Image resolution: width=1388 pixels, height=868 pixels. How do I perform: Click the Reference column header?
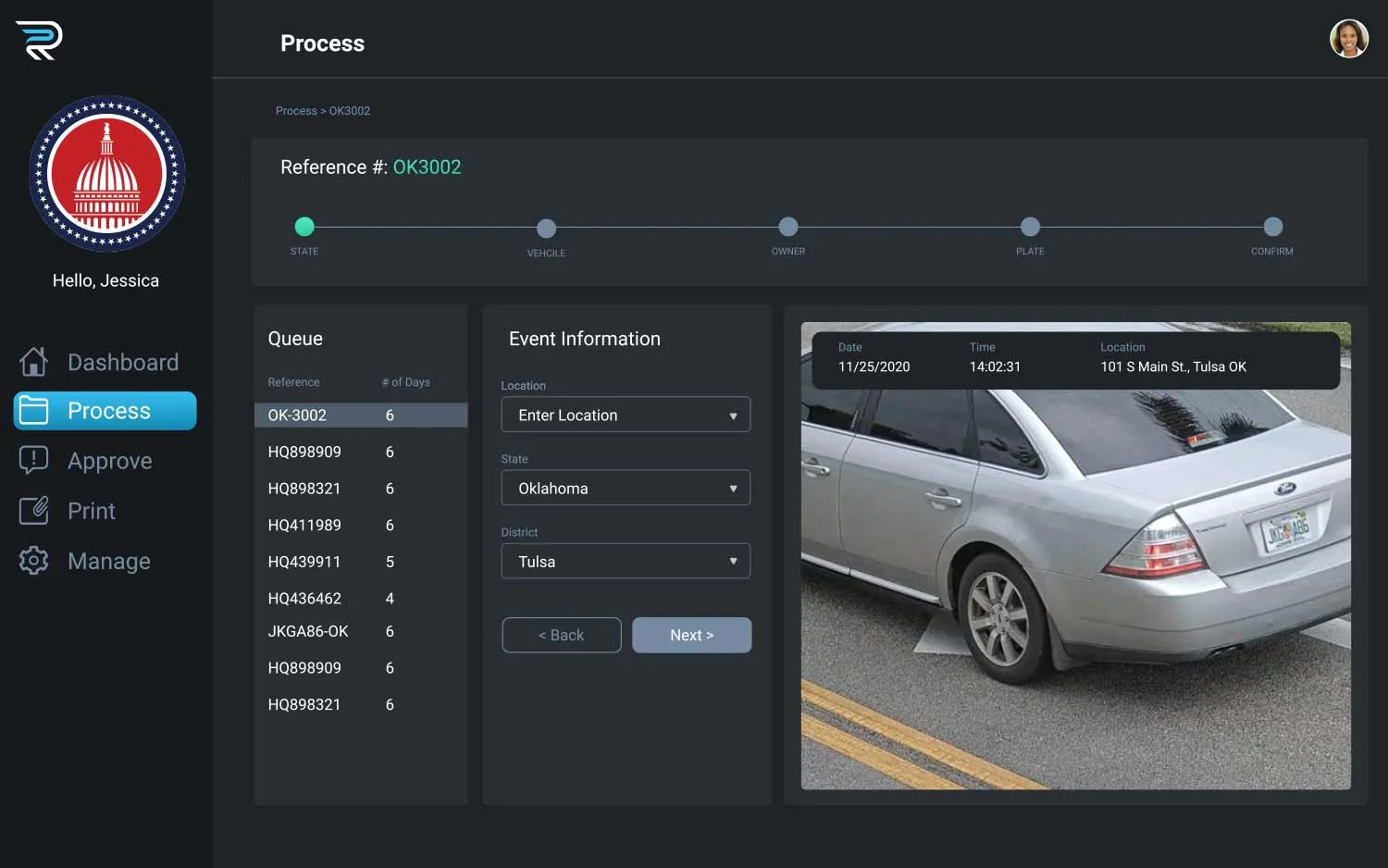(293, 382)
